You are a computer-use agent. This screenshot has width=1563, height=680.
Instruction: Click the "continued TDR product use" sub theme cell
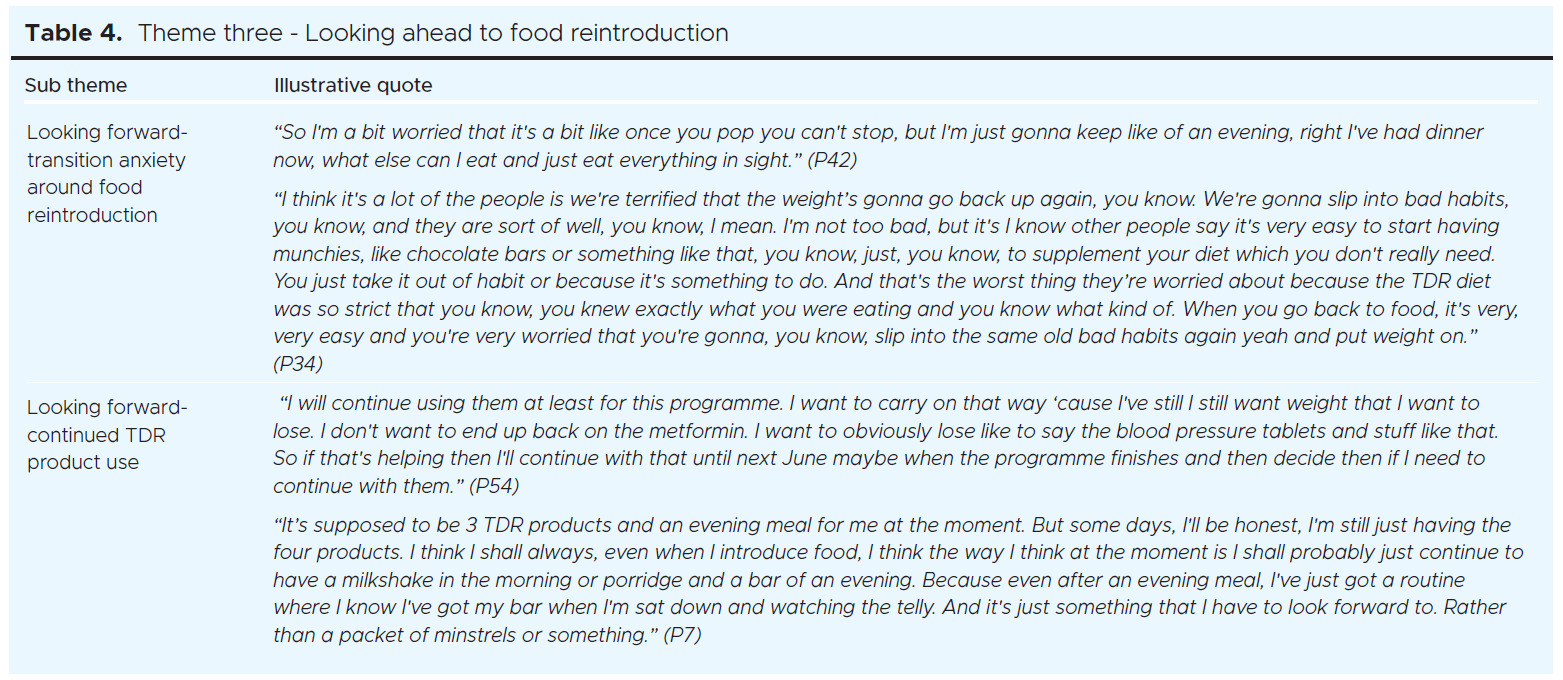tap(107, 435)
